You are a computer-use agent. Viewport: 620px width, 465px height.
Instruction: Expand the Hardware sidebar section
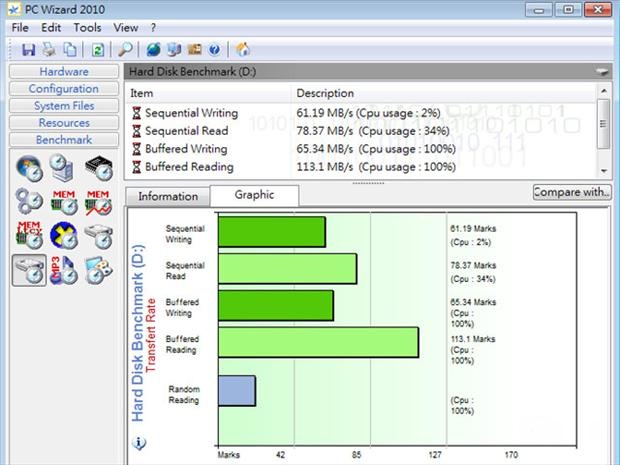[64, 72]
